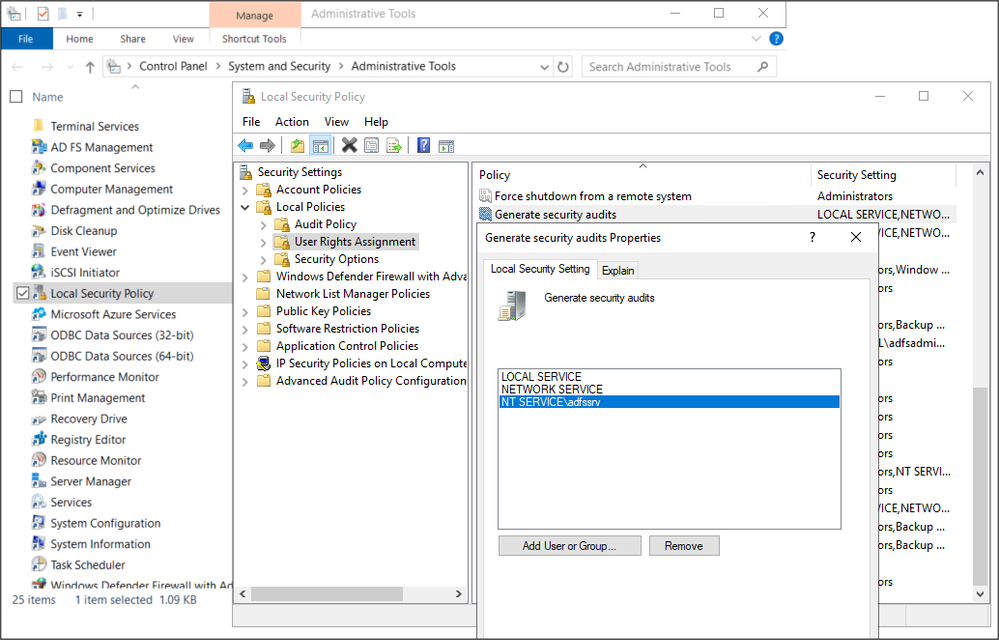Expand the Security Options tree node
The image size is (999, 640).
pyautogui.click(x=263, y=259)
